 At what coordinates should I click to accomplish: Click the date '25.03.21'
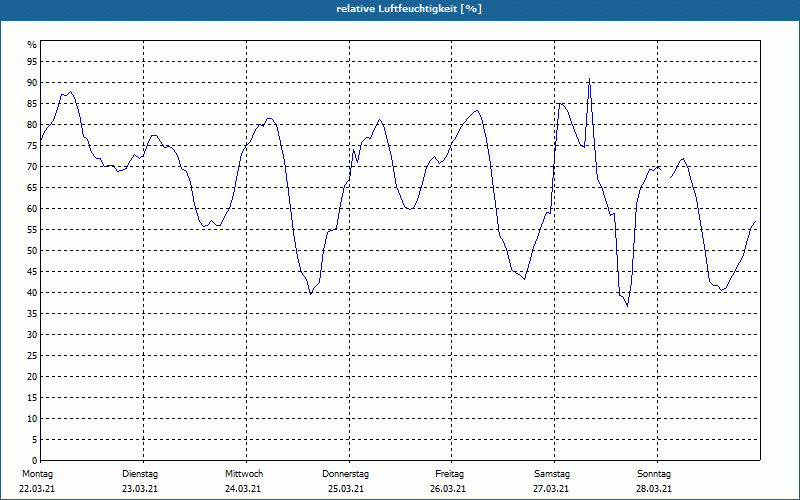tap(346, 489)
